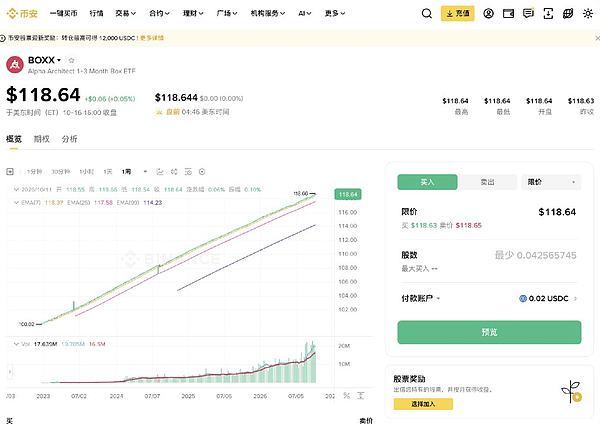Screen dimensions: 600x424
Task: Click the compare symbols icon
Action: (x=174, y=172)
